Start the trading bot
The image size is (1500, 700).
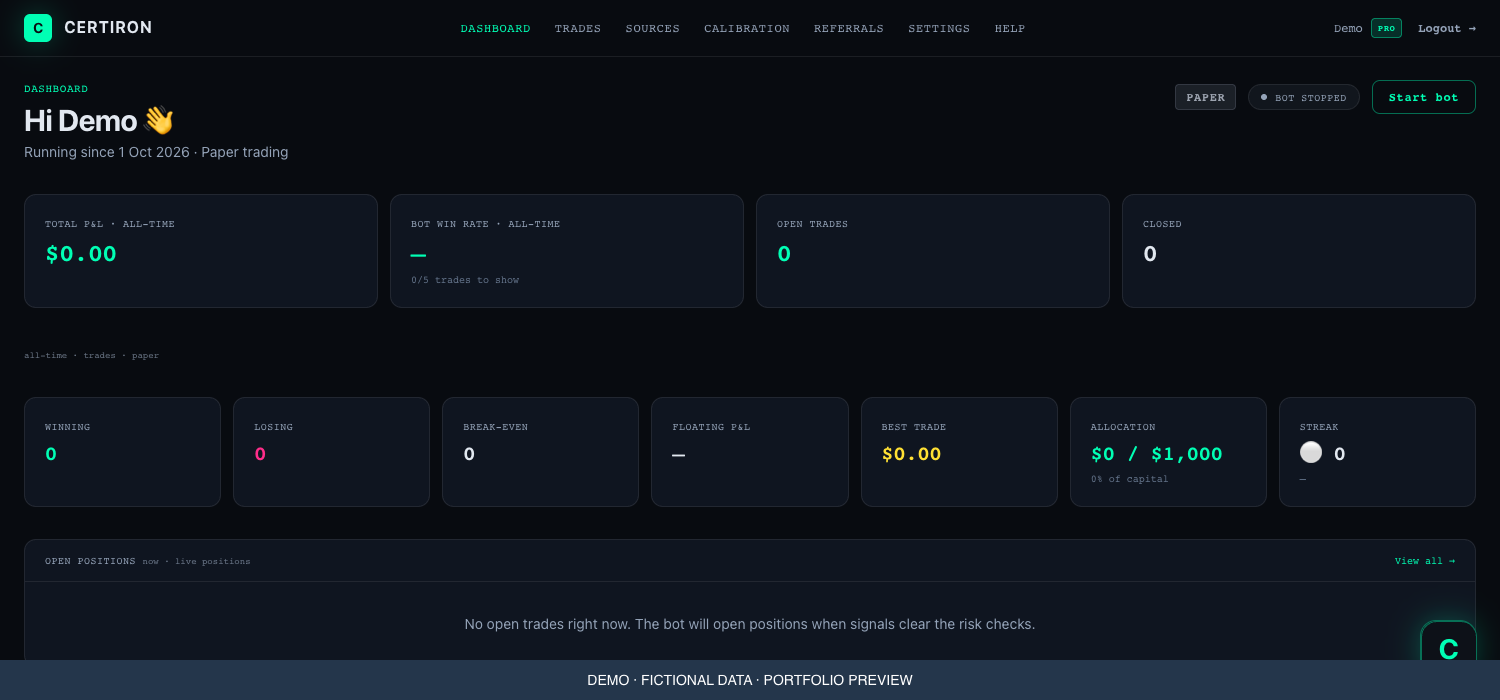click(x=1424, y=97)
